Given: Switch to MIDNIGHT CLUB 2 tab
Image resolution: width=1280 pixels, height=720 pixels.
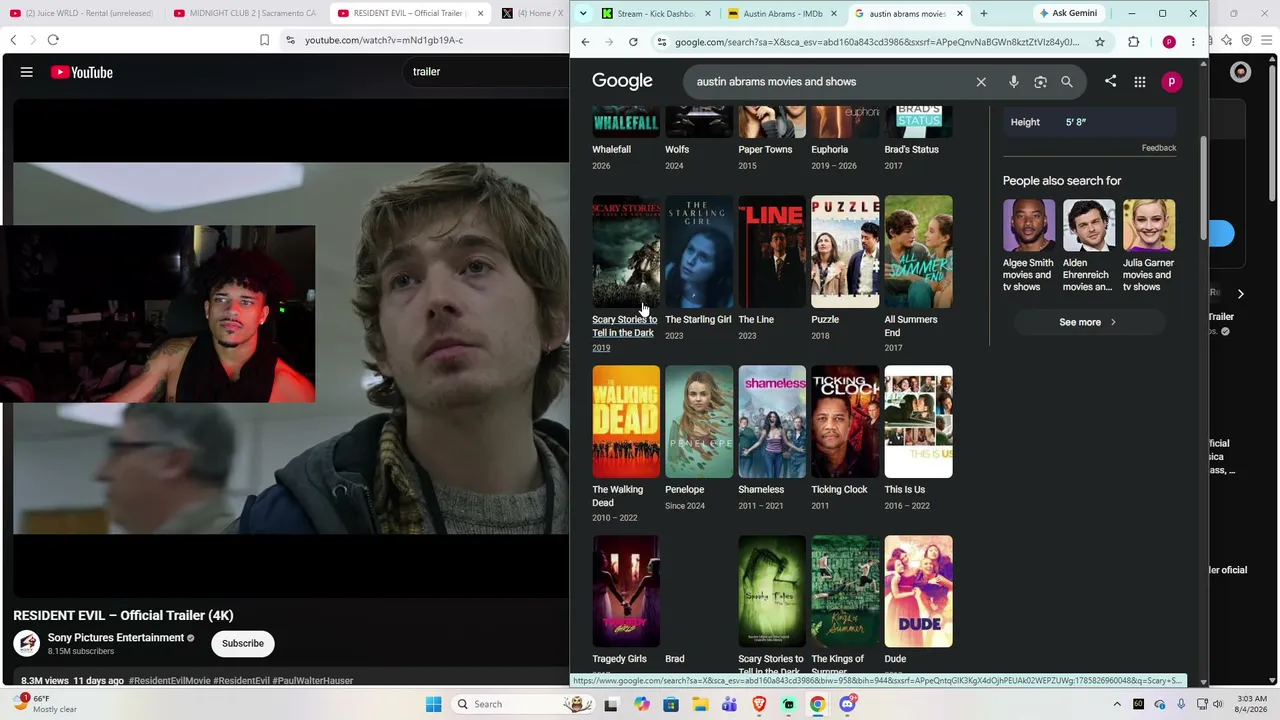Looking at the screenshot, I should (244, 13).
